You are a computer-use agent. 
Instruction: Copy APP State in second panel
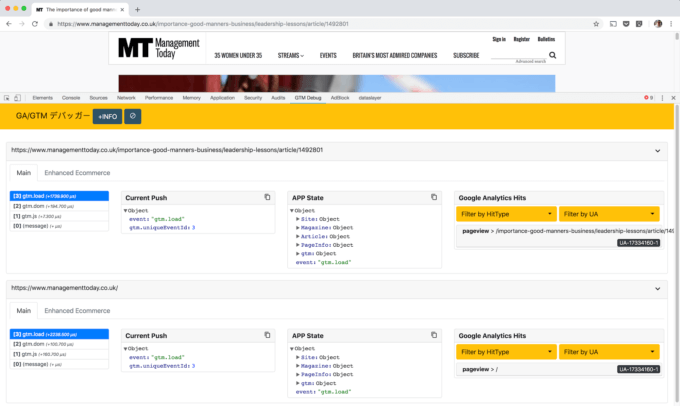coord(434,335)
